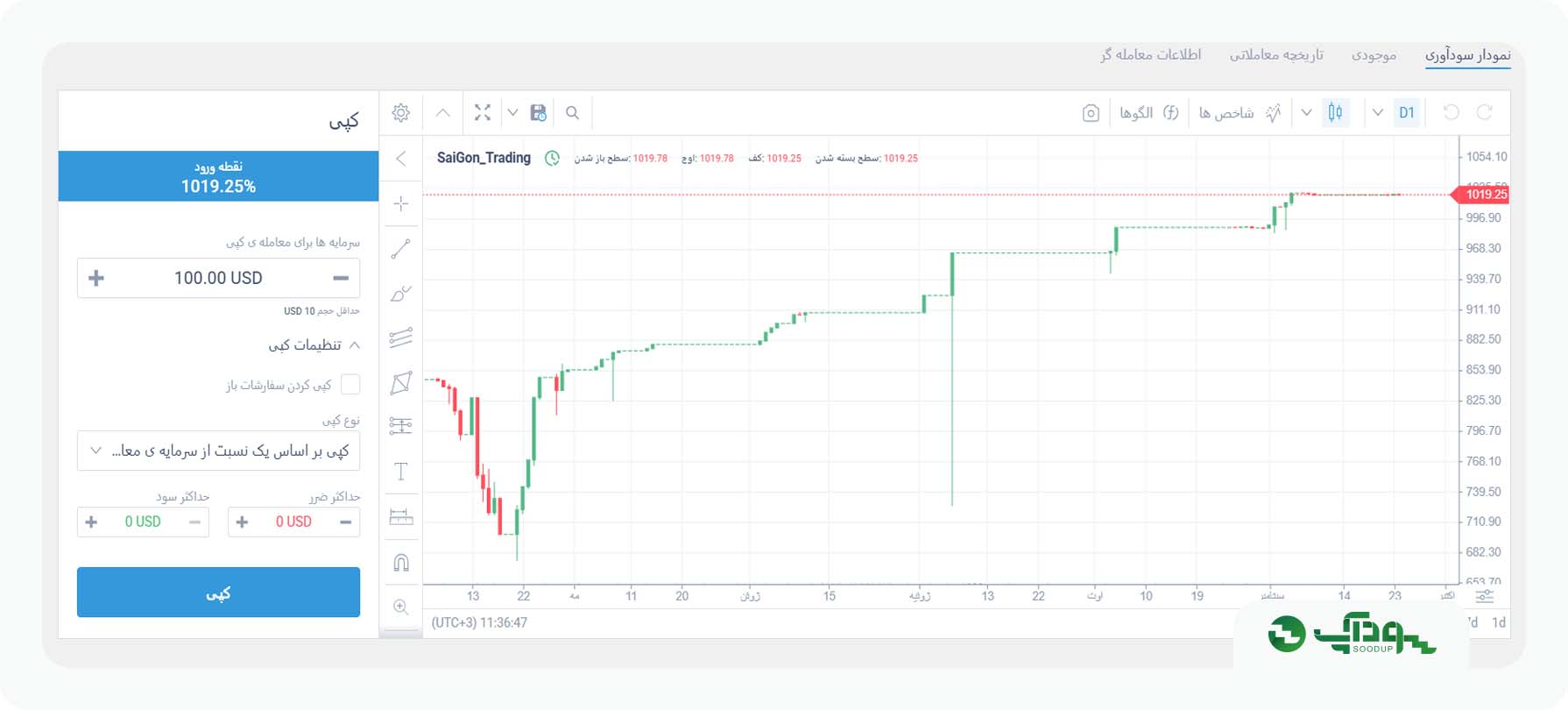Open the save layout dropdown arrow
The height and width of the screenshot is (710, 1568).
tap(513, 112)
